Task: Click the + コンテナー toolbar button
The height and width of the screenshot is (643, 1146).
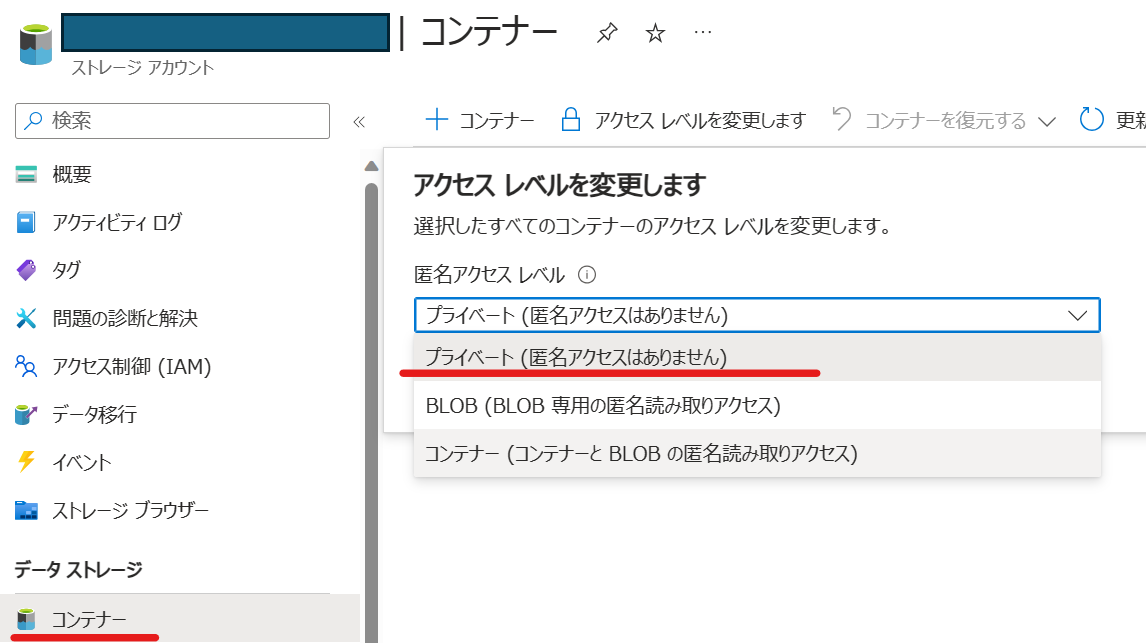Action: pyautogui.click(x=480, y=119)
